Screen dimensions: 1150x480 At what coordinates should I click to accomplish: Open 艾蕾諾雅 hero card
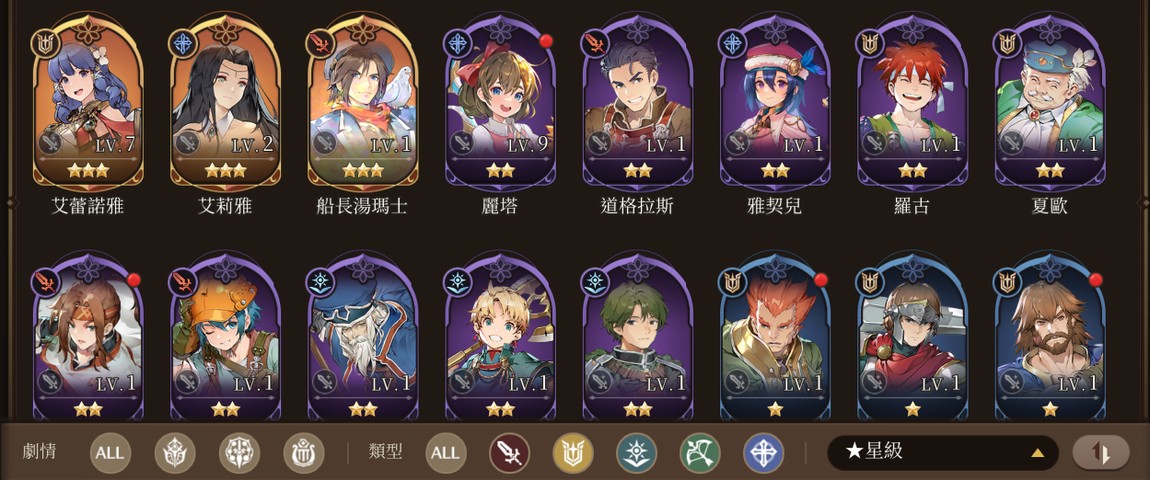(x=88, y=103)
